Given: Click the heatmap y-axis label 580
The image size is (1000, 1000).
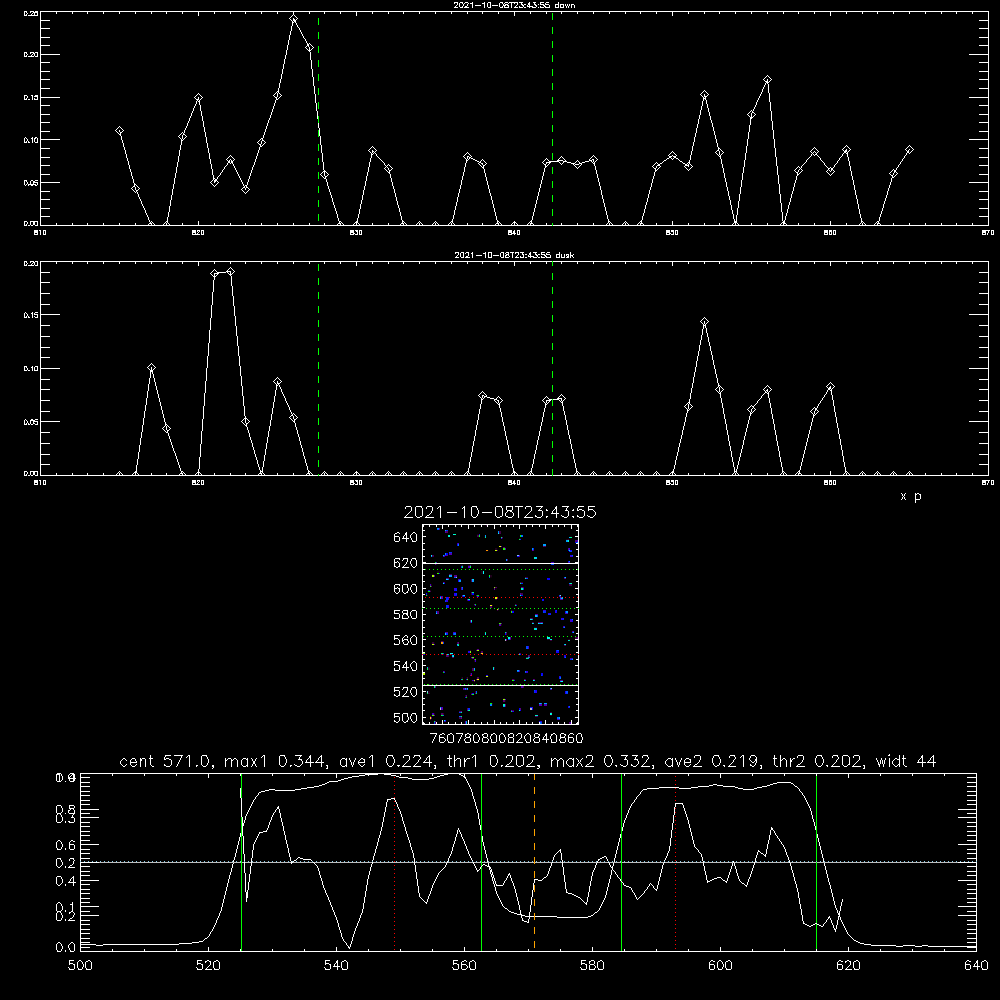Looking at the screenshot, I should pos(406,615).
